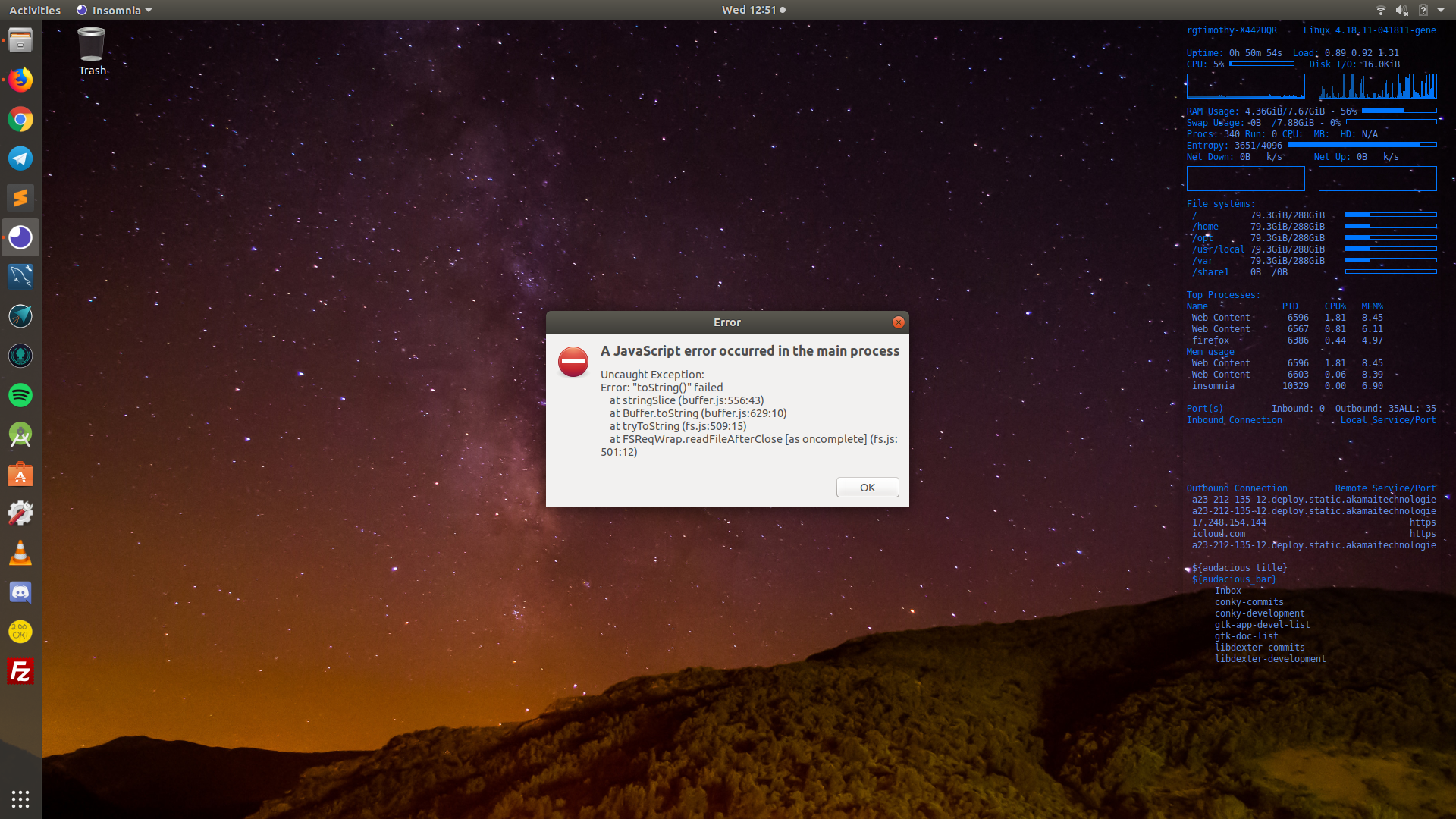
Task: Click the 'Uncaught Exception:' line
Action: pos(652,375)
